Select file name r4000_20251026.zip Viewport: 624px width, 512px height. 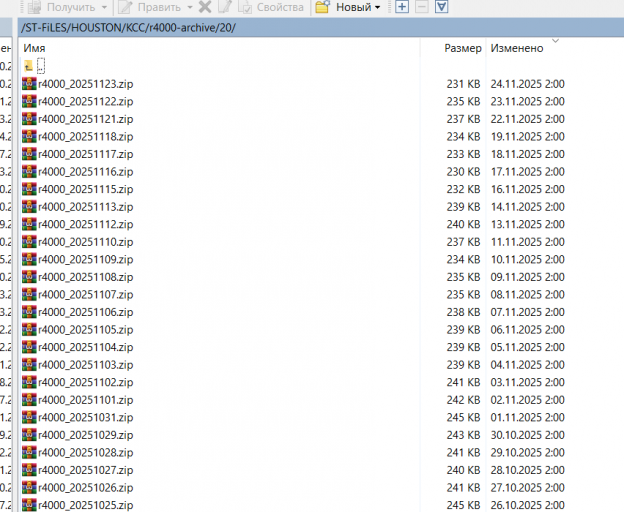tap(86, 487)
